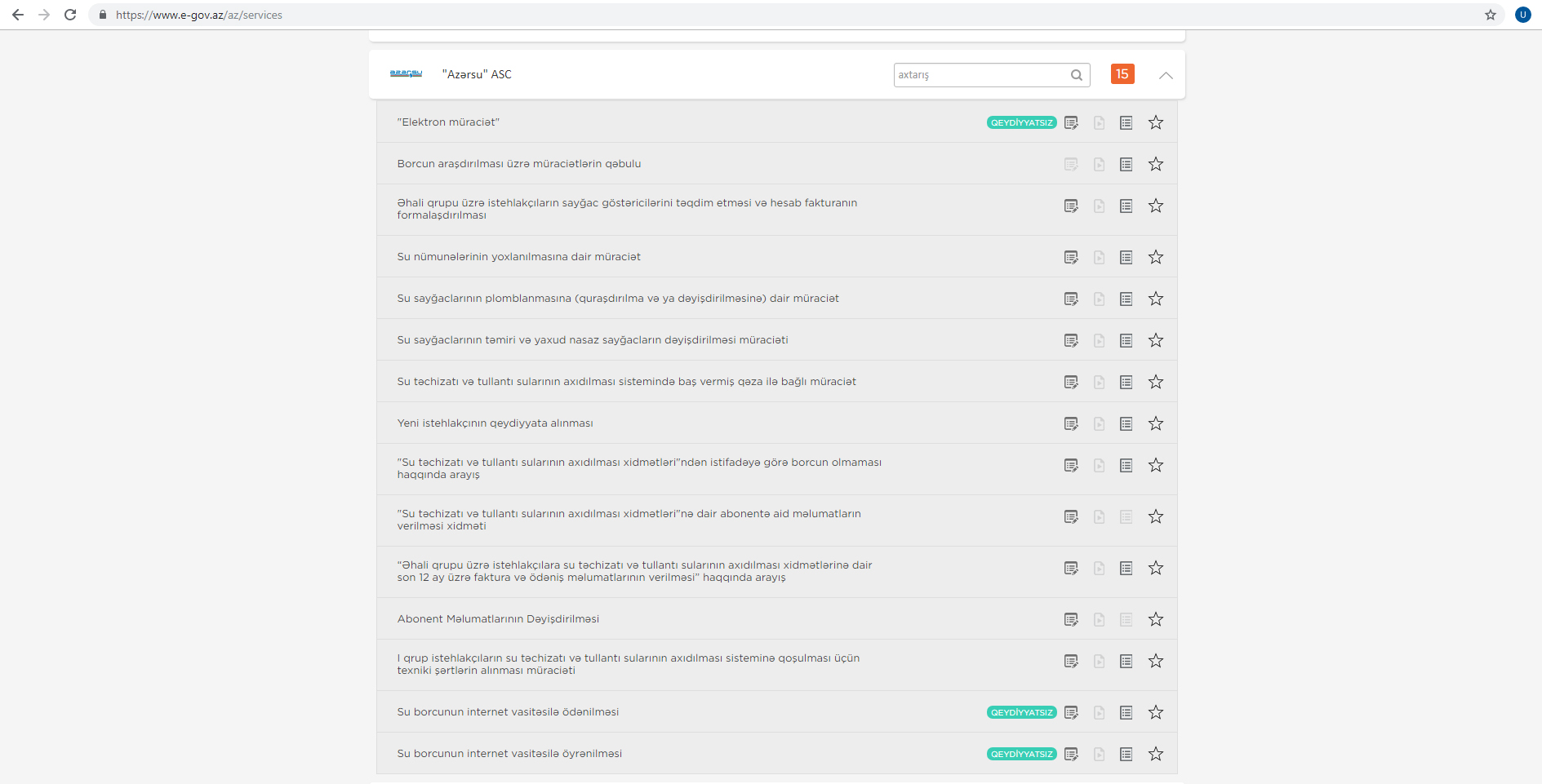Open details list for Yeni istehlakçının qeydiyyata alınması
The image size is (1542, 784).
1127,423
